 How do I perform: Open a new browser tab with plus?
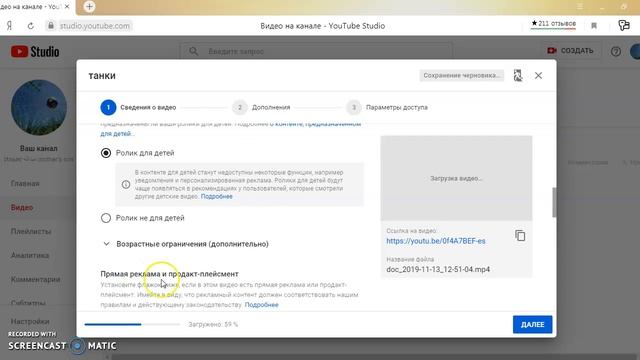click(89, 7)
